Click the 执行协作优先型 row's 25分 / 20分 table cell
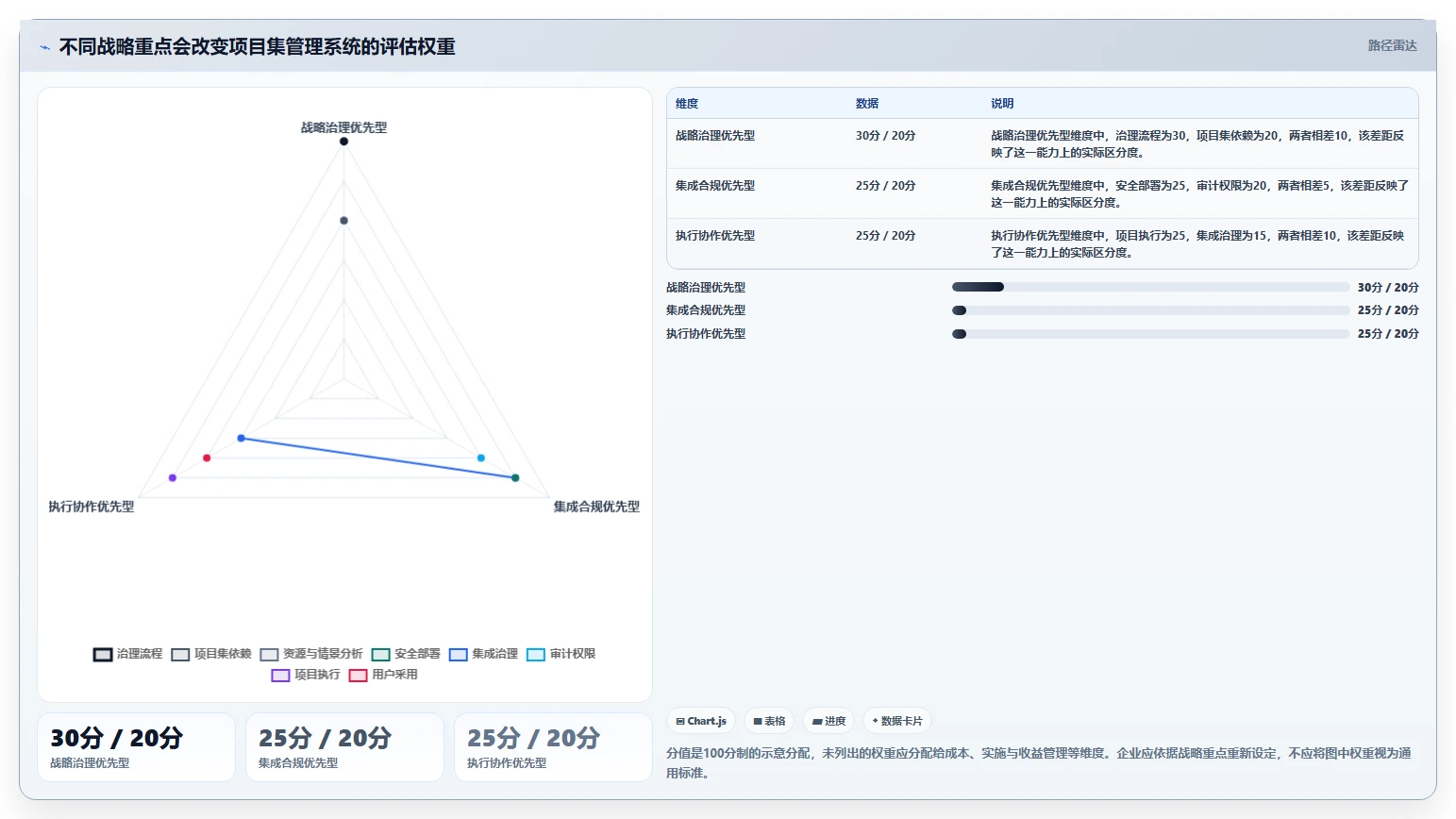 click(886, 236)
